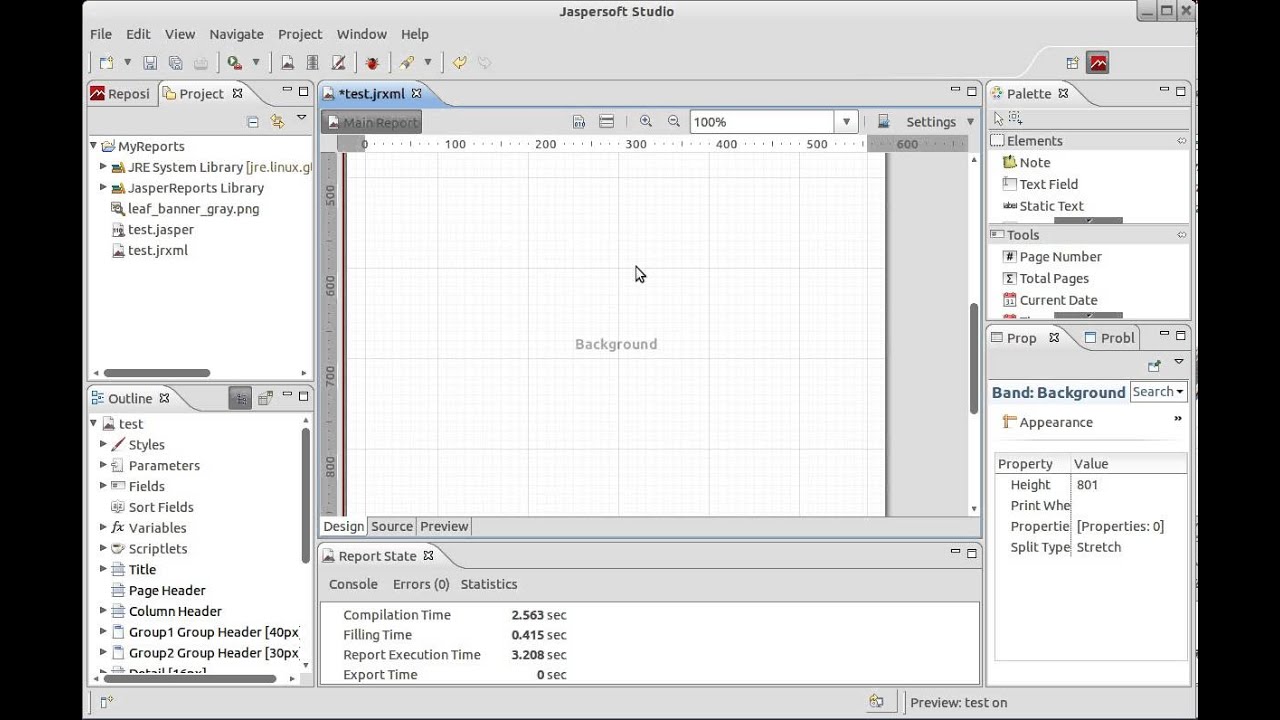
Task: Click Link with Editor arrows in the Project panel
Action: pyautogui.click(x=277, y=122)
